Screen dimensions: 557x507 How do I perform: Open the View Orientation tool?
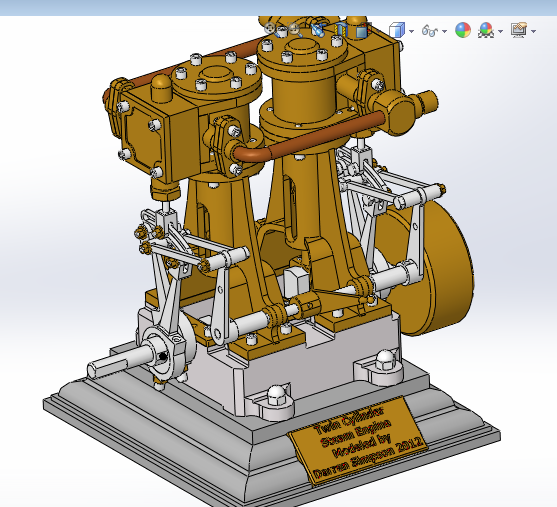pyautogui.click(x=363, y=30)
